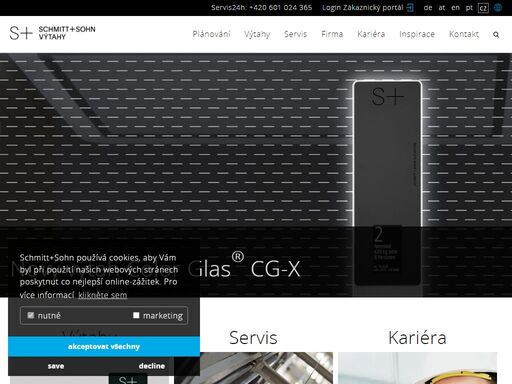Image resolution: width=512 pixels, height=384 pixels.
Task: Go to the Kariéra menu
Action: 371,34
